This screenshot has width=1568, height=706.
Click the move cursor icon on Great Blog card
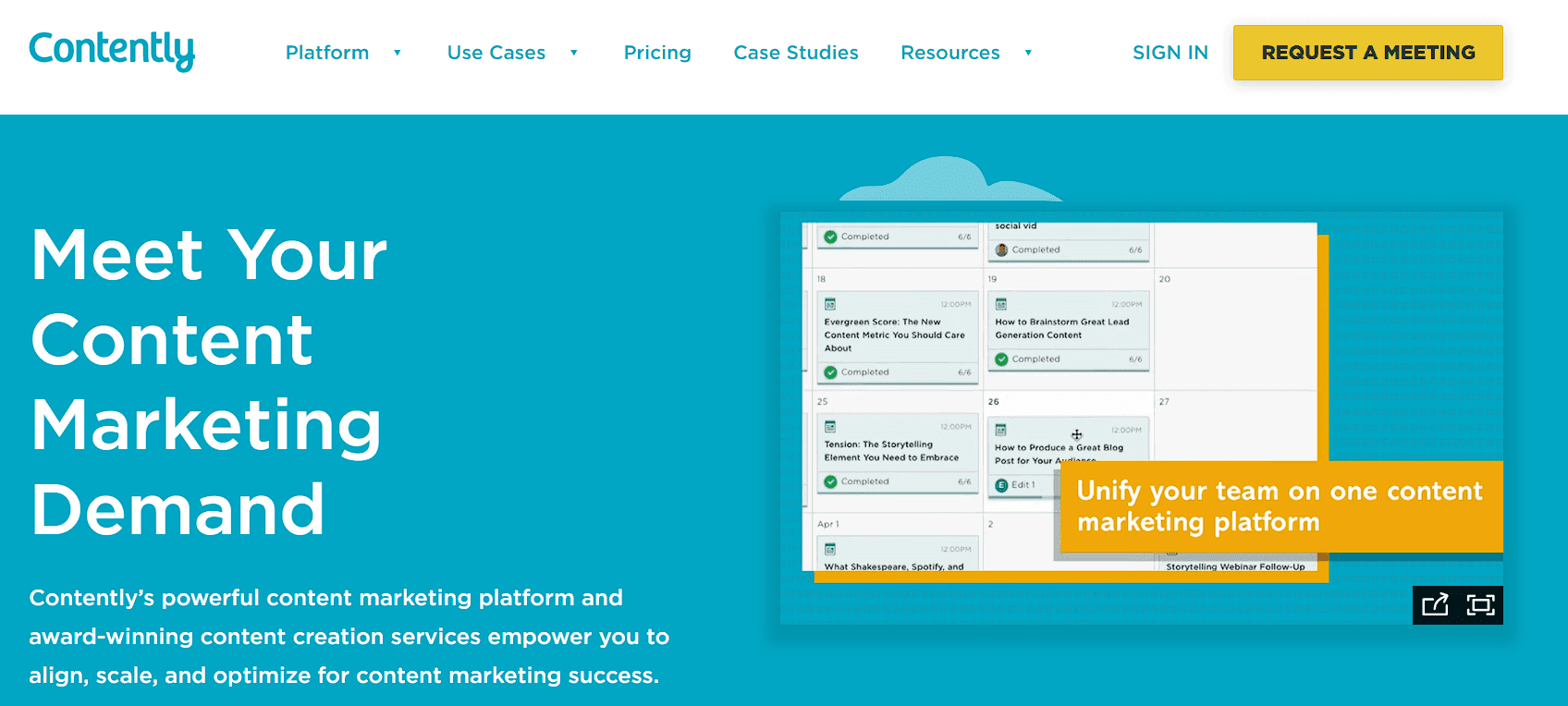tap(1077, 434)
